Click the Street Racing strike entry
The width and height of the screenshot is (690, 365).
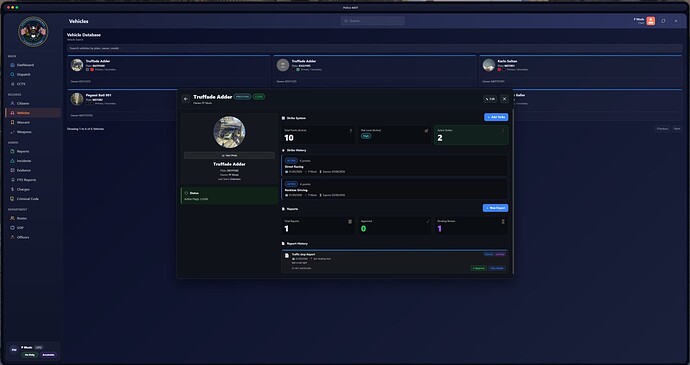pos(394,166)
